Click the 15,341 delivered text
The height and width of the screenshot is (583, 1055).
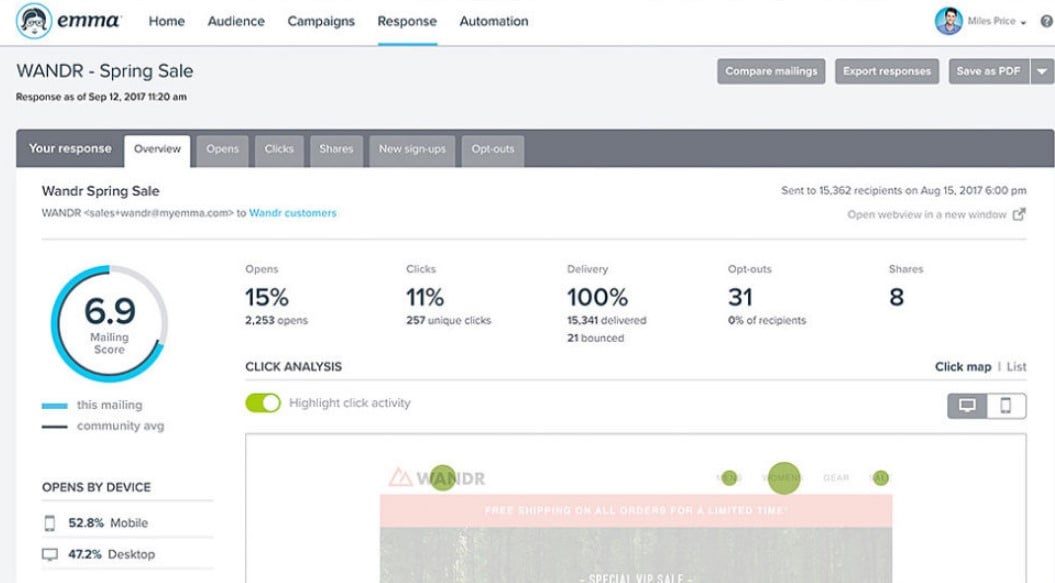pos(606,320)
